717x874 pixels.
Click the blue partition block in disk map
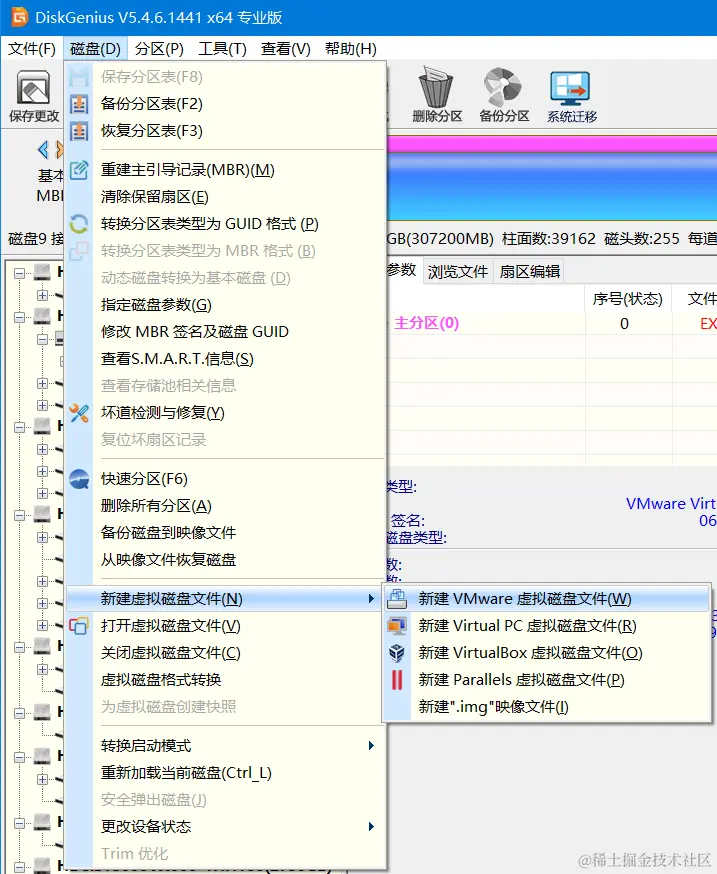click(x=552, y=187)
